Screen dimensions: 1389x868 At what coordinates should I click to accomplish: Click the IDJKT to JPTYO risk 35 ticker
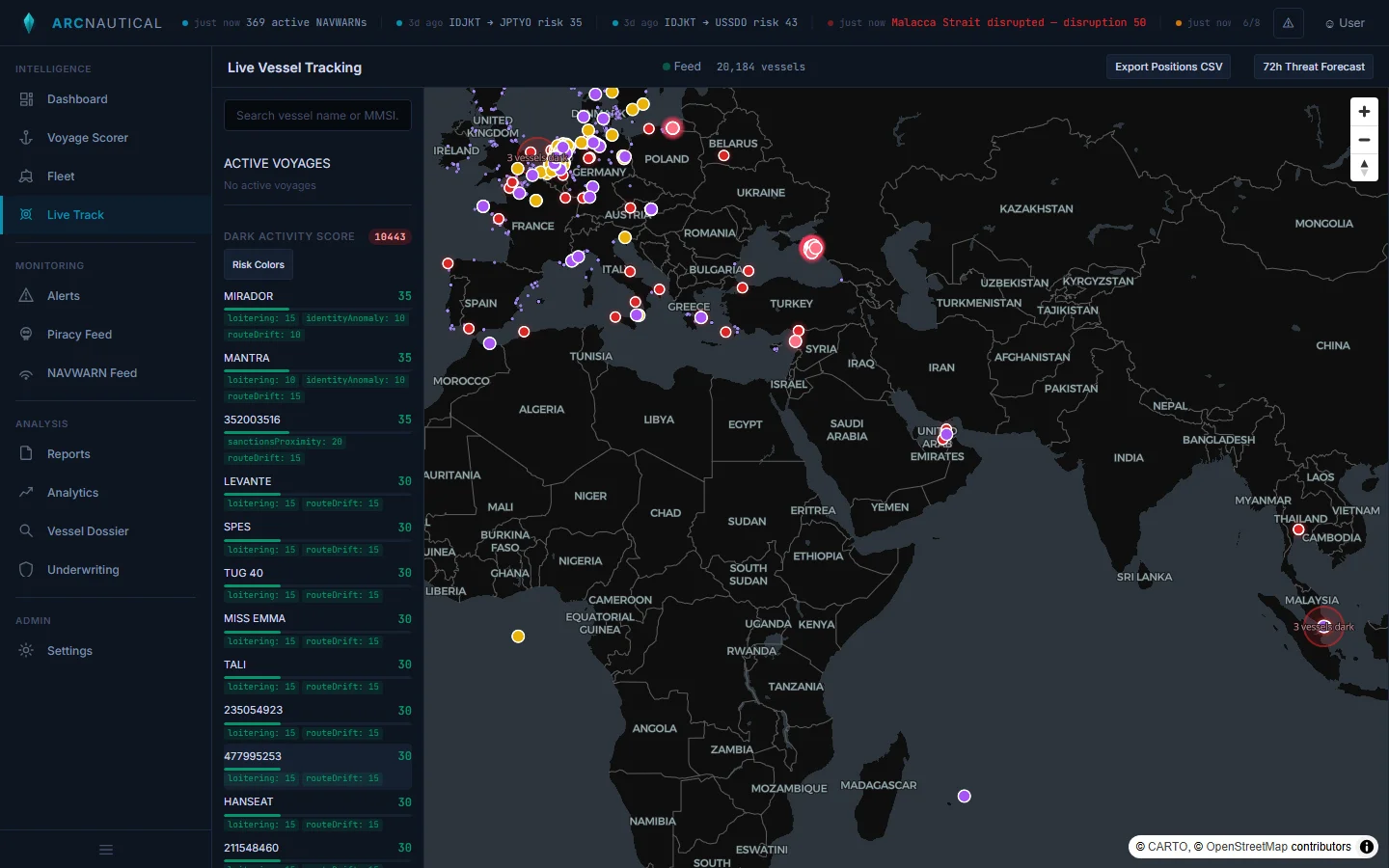point(490,22)
